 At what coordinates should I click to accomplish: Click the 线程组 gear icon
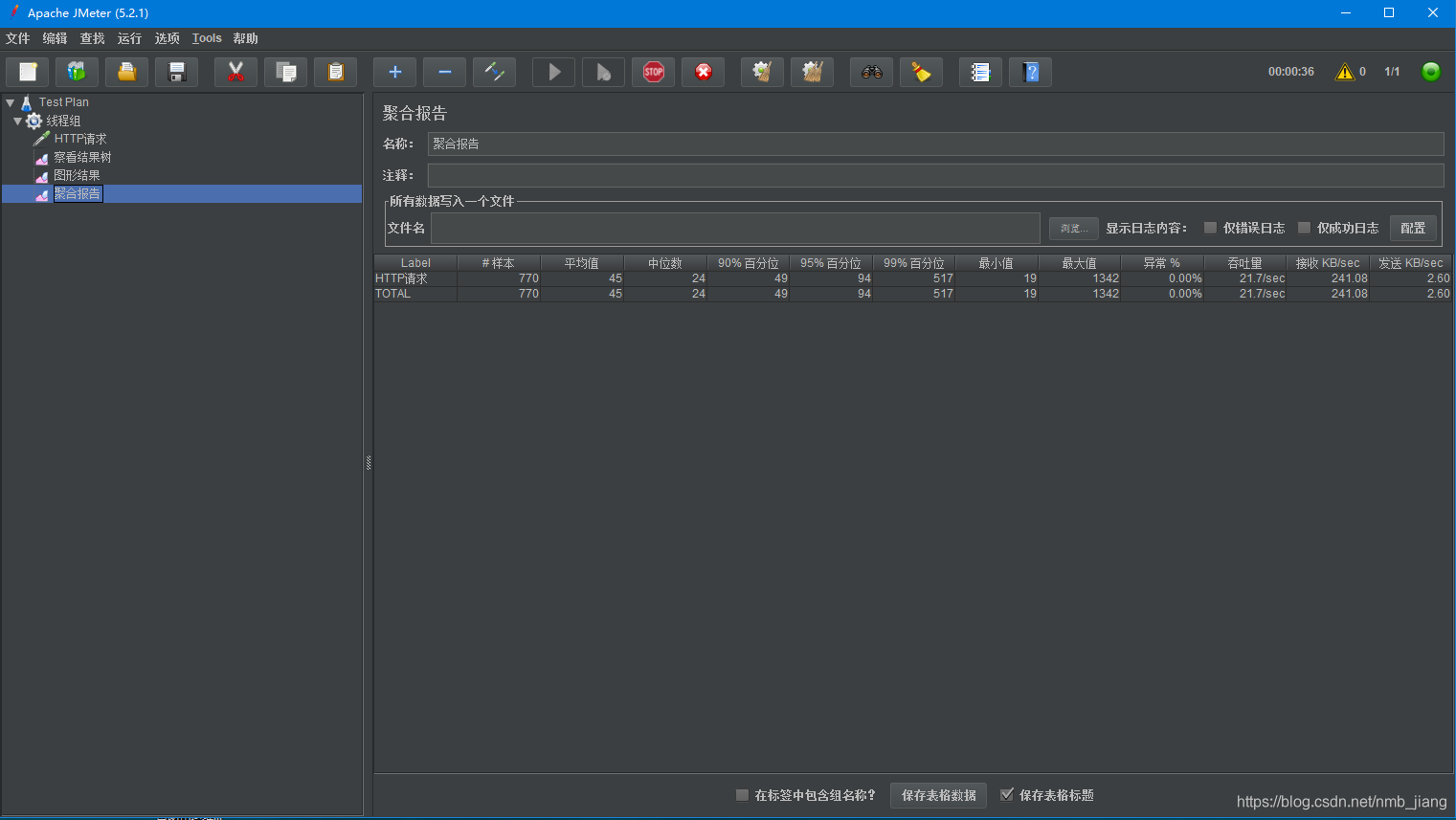point(34,121)
